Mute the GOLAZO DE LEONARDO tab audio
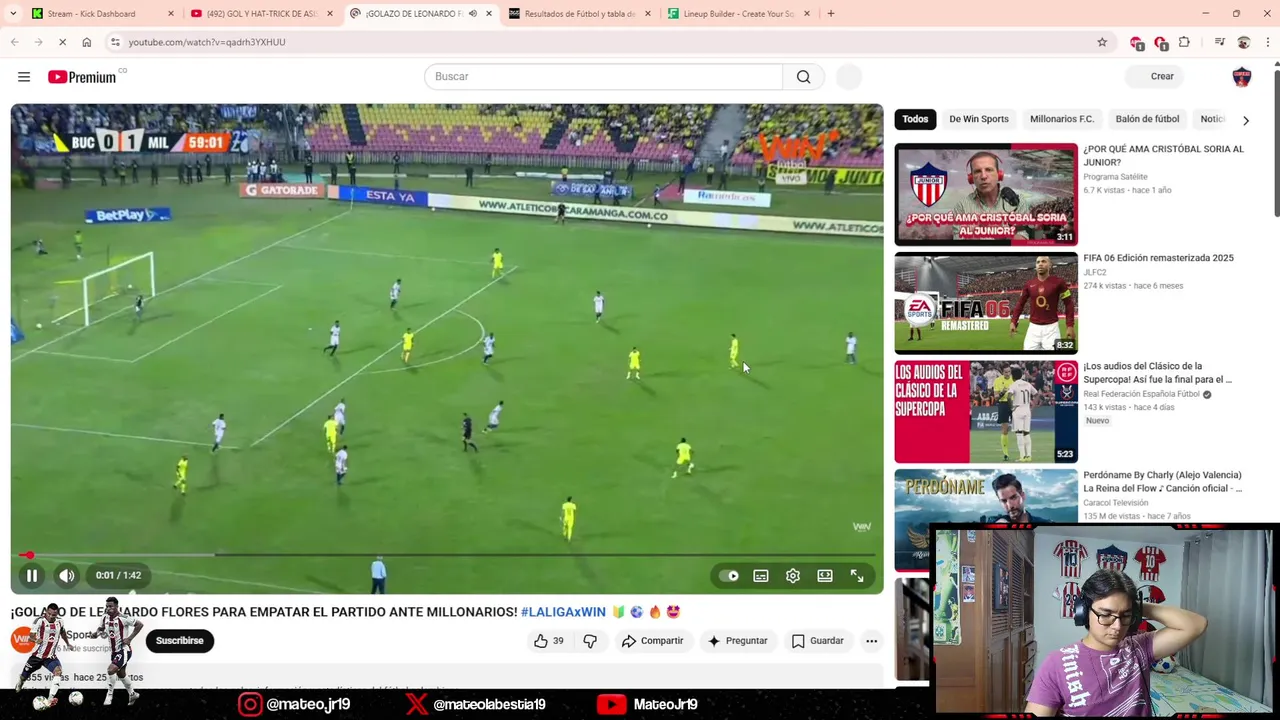Screen dimensions: 1280x720 (x=471, y=14)
